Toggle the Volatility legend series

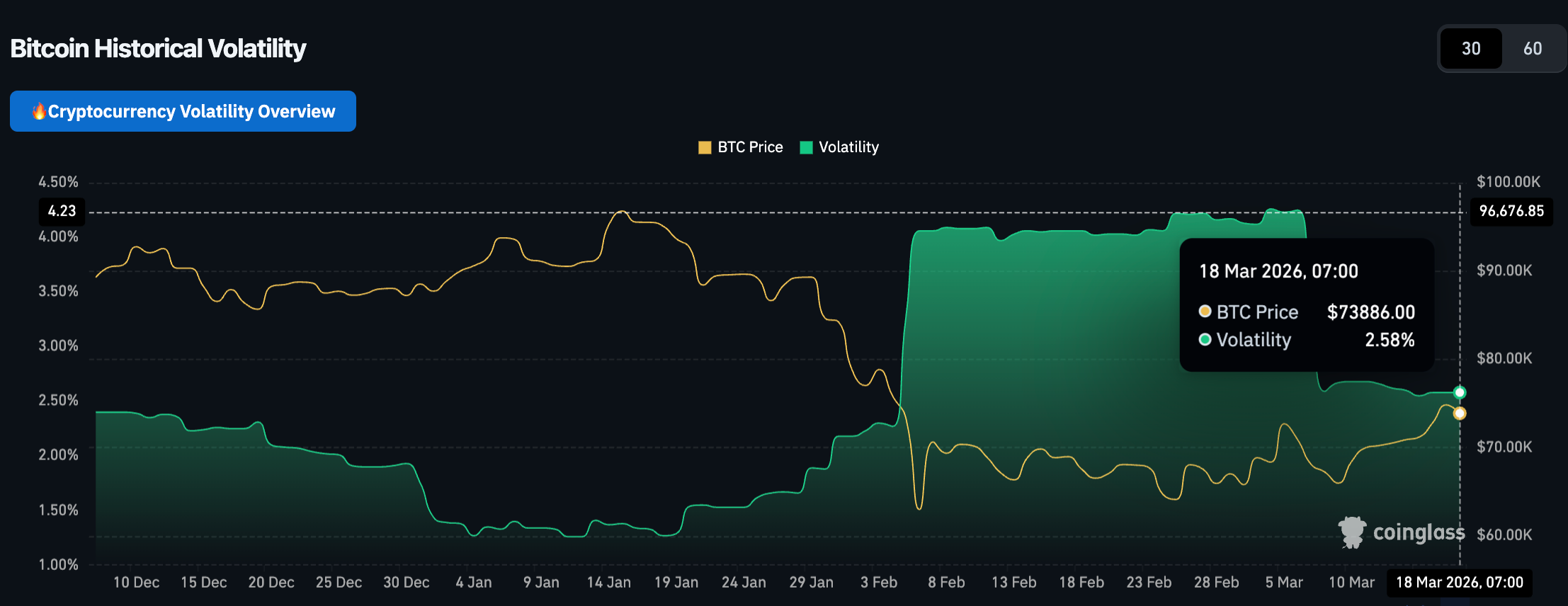click(x=848, y=147)
